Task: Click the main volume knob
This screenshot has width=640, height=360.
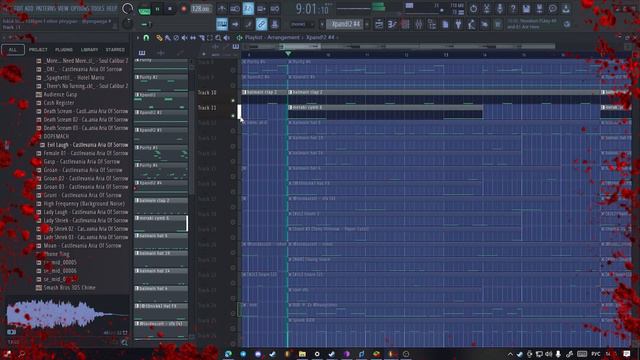Action: pos(127,9)
